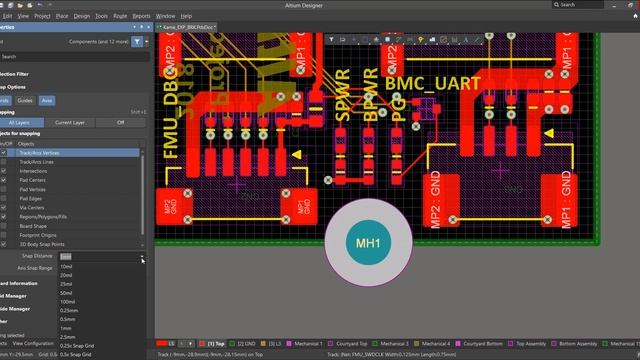Select the move objects cross icon in Active Bar
The height and width of the screenshot is (360, 640).
click(353, 40)
